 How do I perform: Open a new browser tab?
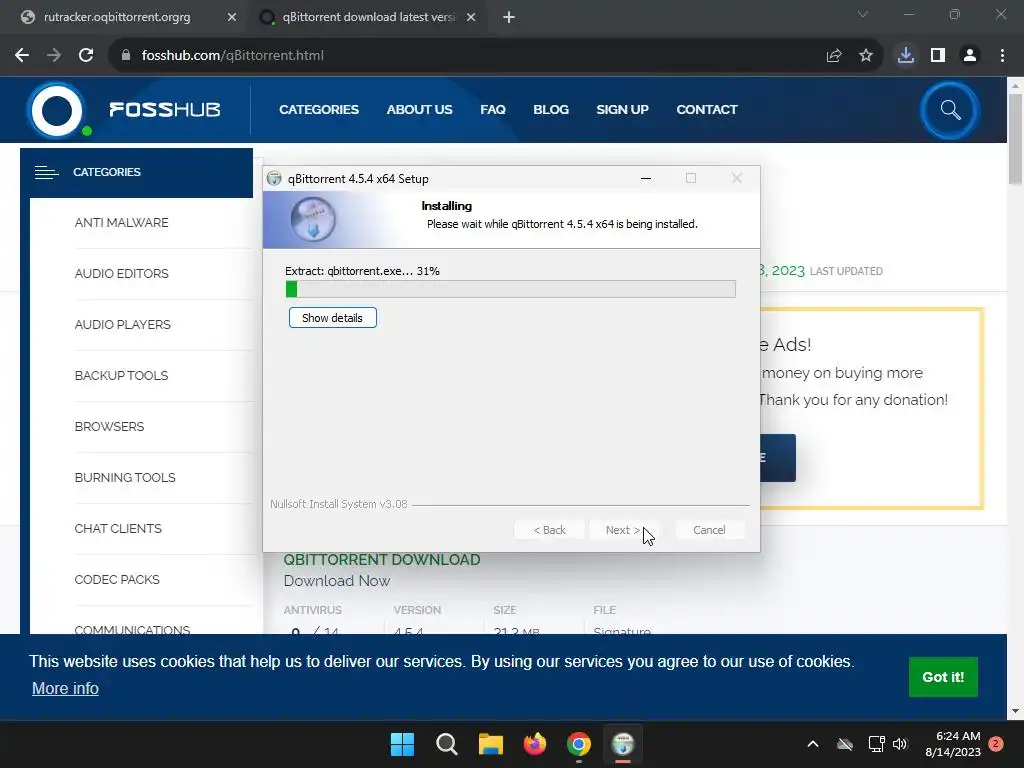pyautogui.click(x=509, y=17)
